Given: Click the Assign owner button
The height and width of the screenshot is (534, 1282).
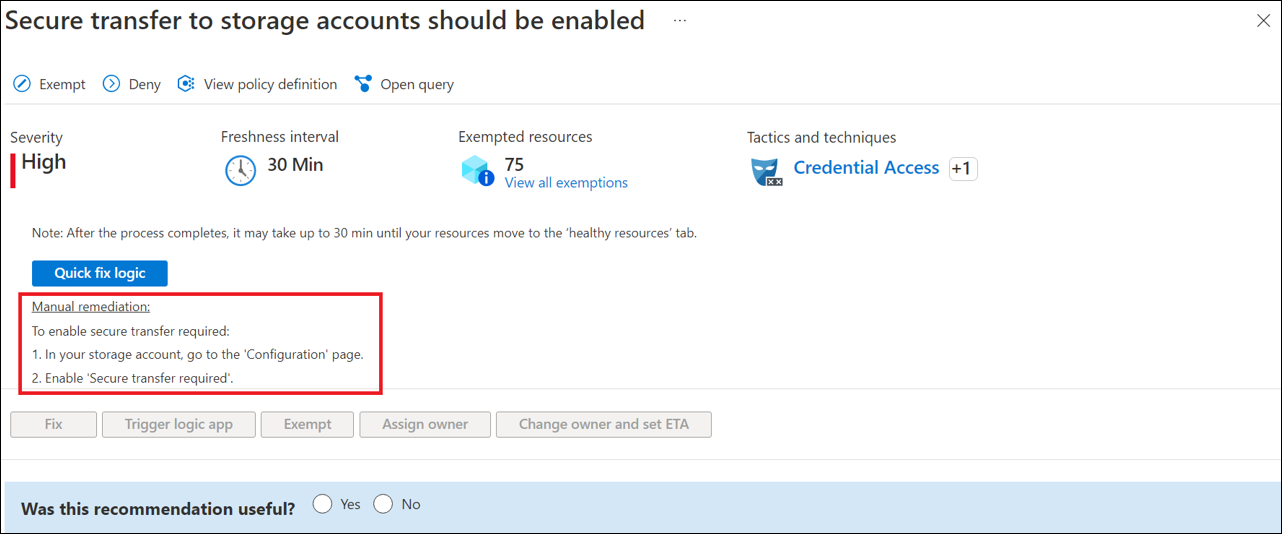Looking at the screenshot, I should coord(425,424).
